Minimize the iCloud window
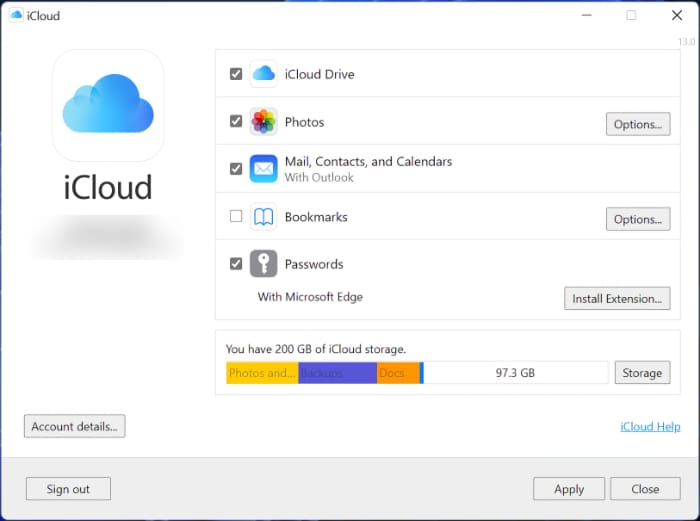The height and width of the screenshot is (521, 700). pos(587,15)
